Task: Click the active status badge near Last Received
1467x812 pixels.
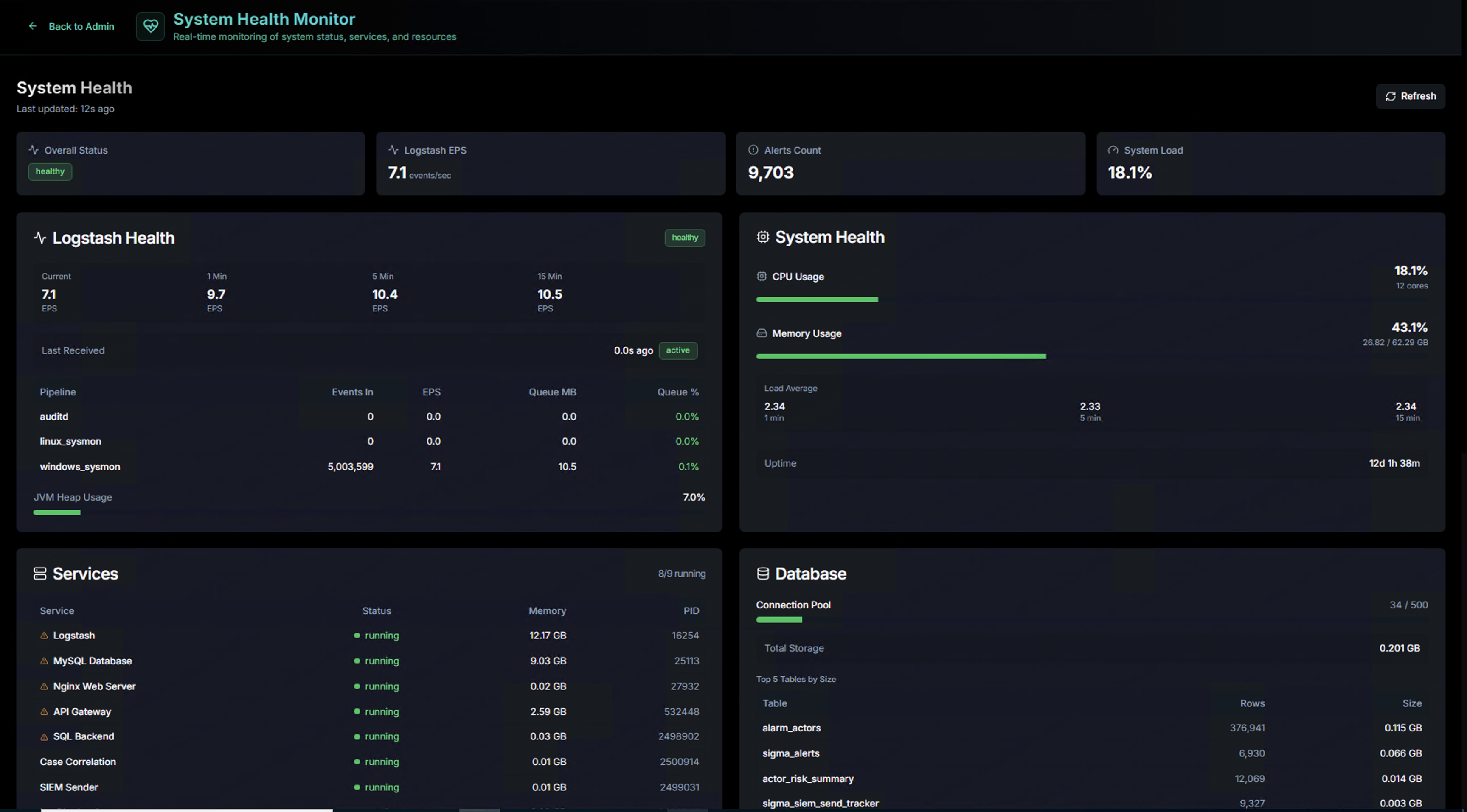Action: pos(678,350)
